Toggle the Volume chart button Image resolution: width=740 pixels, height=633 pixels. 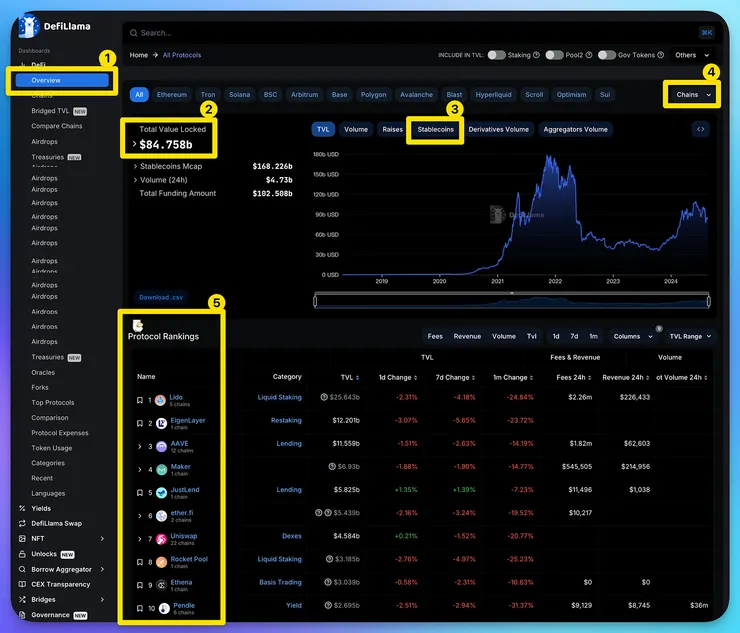pos(356,129)
